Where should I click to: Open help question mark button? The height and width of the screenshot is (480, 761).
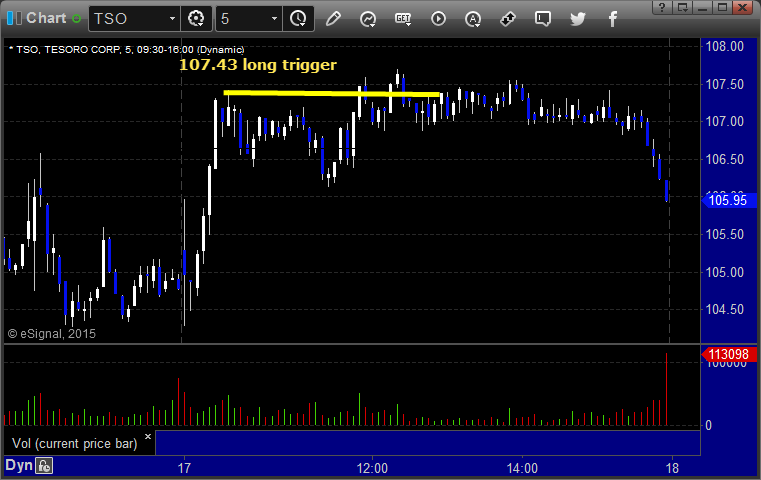click(662, 7)
